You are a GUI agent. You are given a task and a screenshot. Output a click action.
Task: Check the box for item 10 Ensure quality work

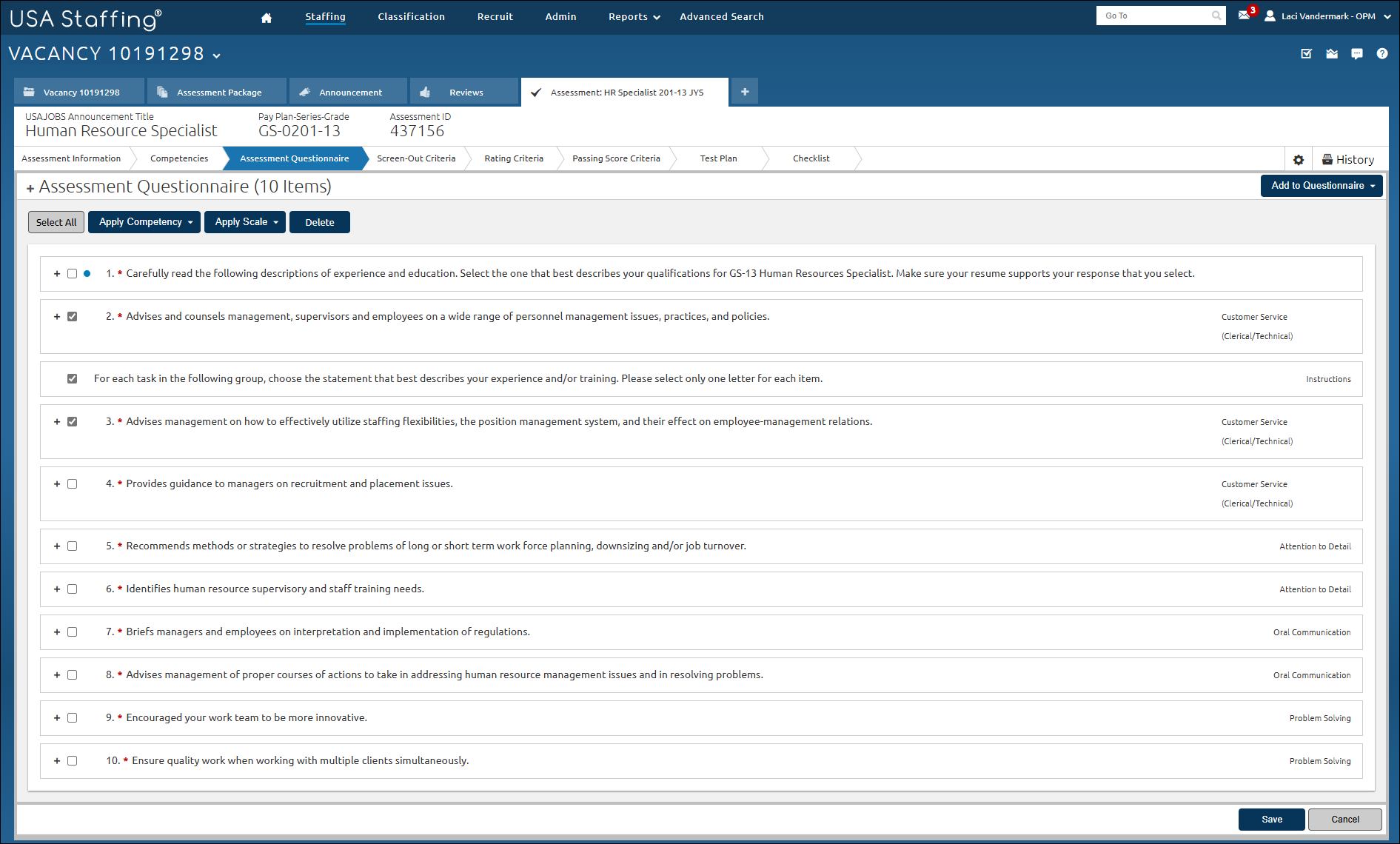(72, 761)
